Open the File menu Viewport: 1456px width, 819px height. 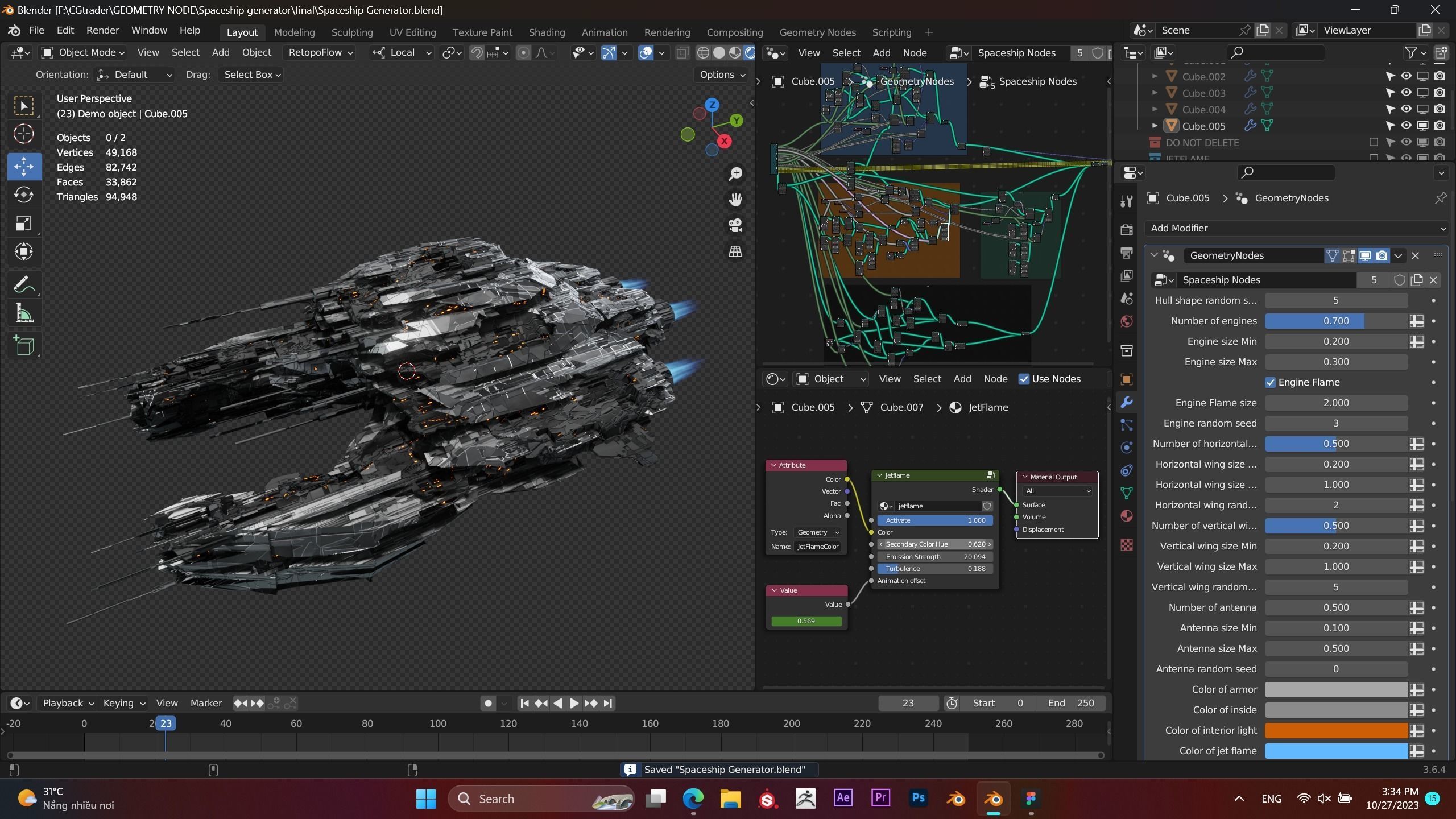pos(36,30)
